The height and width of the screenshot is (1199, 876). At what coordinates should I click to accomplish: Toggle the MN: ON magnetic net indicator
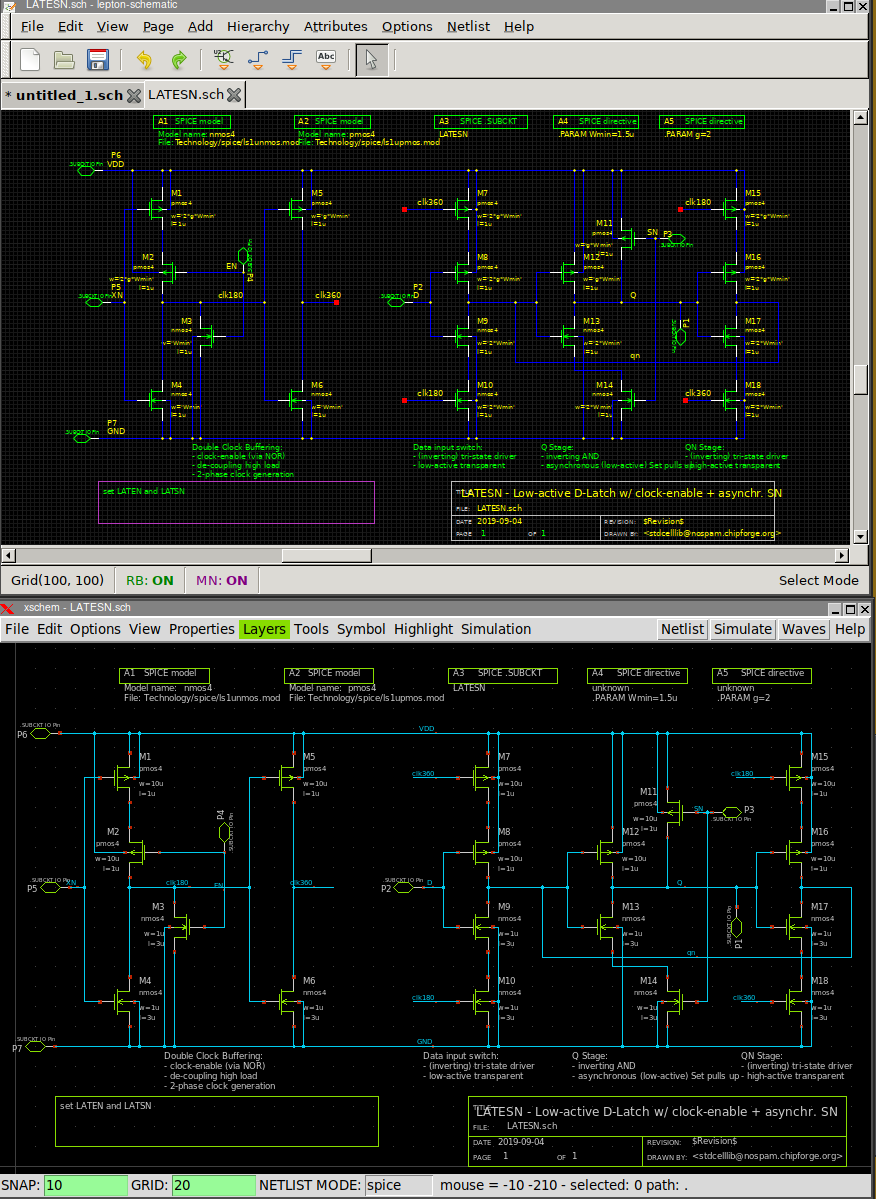click(221, 580)
